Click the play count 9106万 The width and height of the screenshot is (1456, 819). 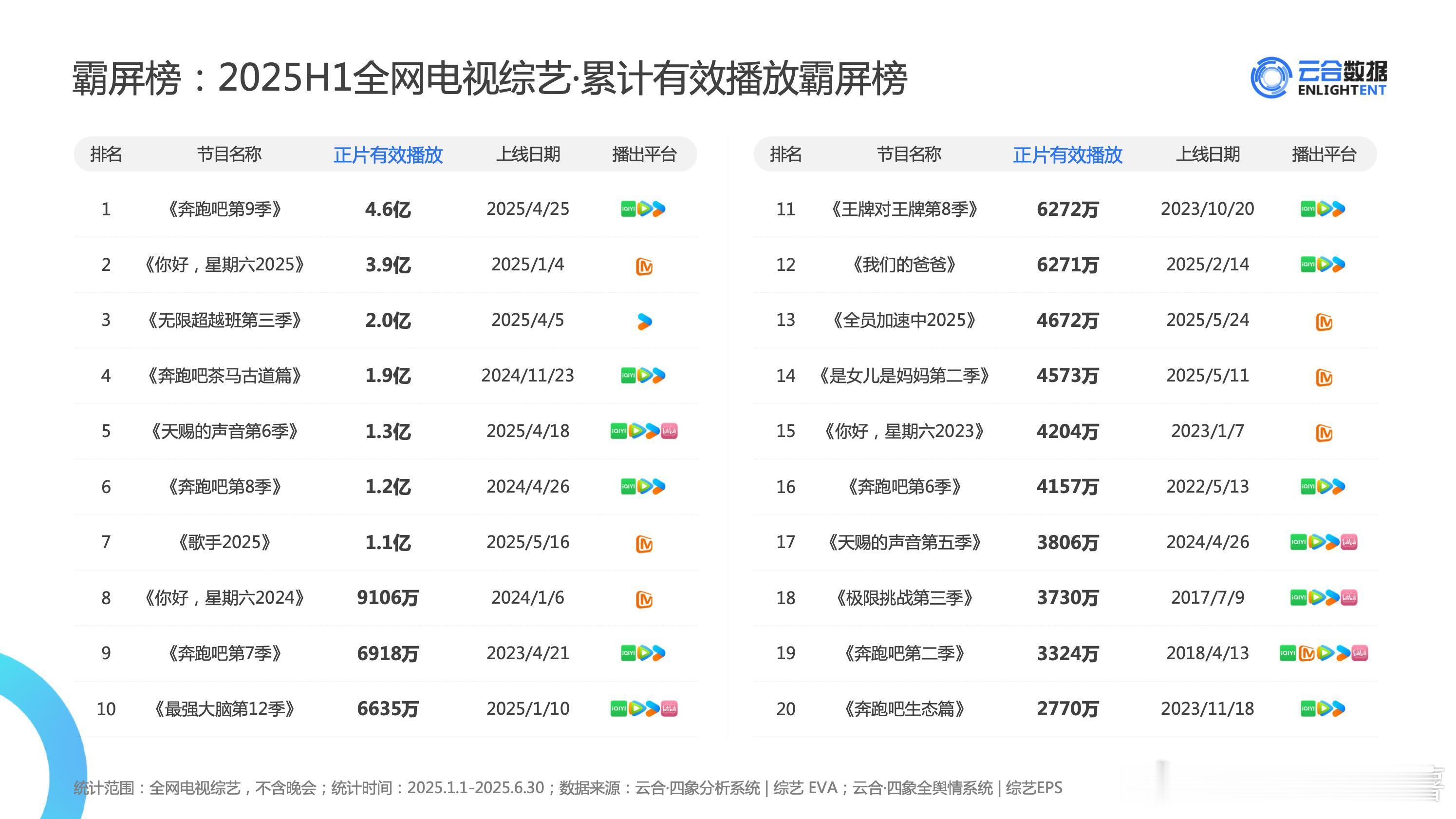tap(388, 598)
